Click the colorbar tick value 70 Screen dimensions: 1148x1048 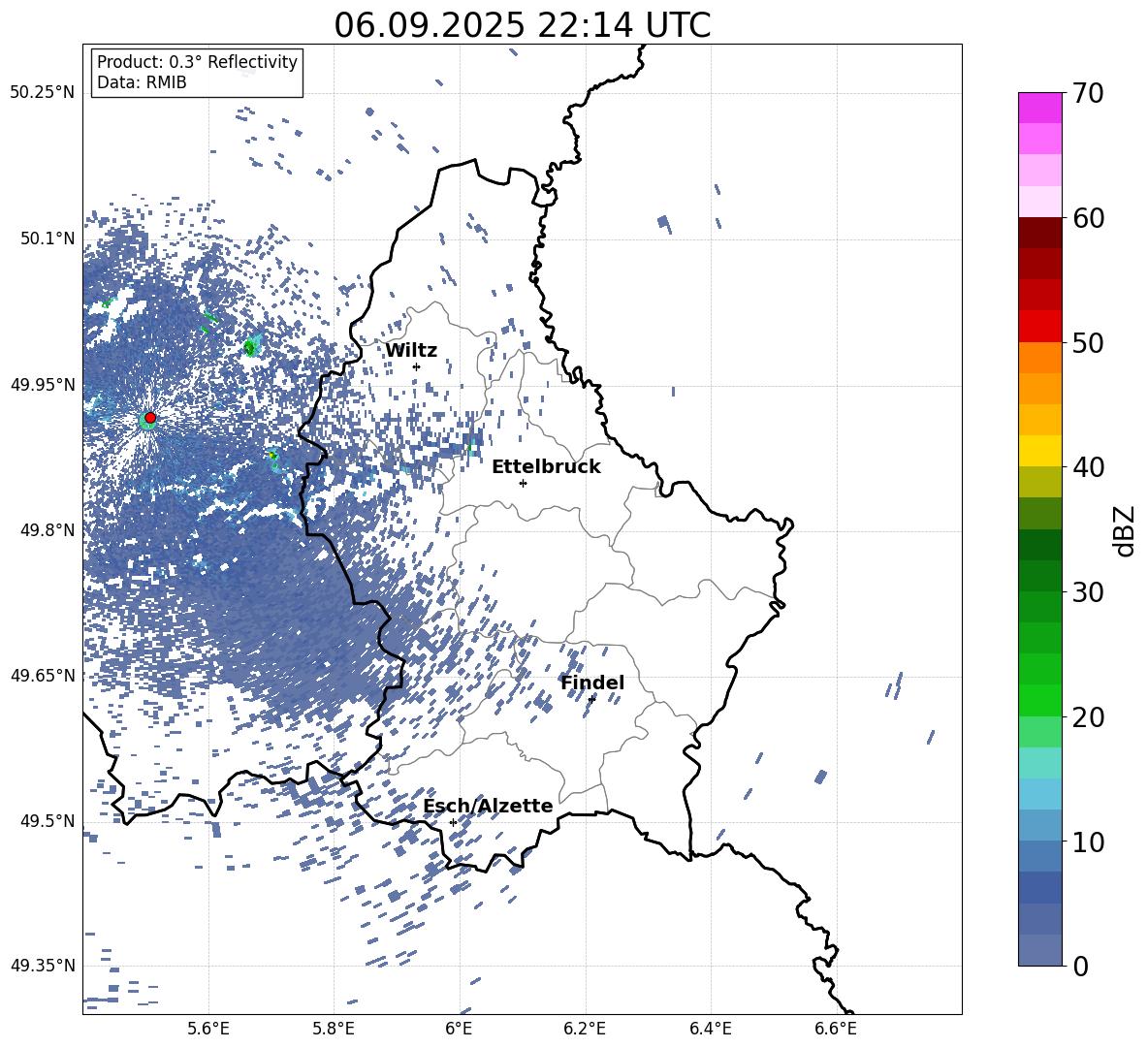point(1088,93)
